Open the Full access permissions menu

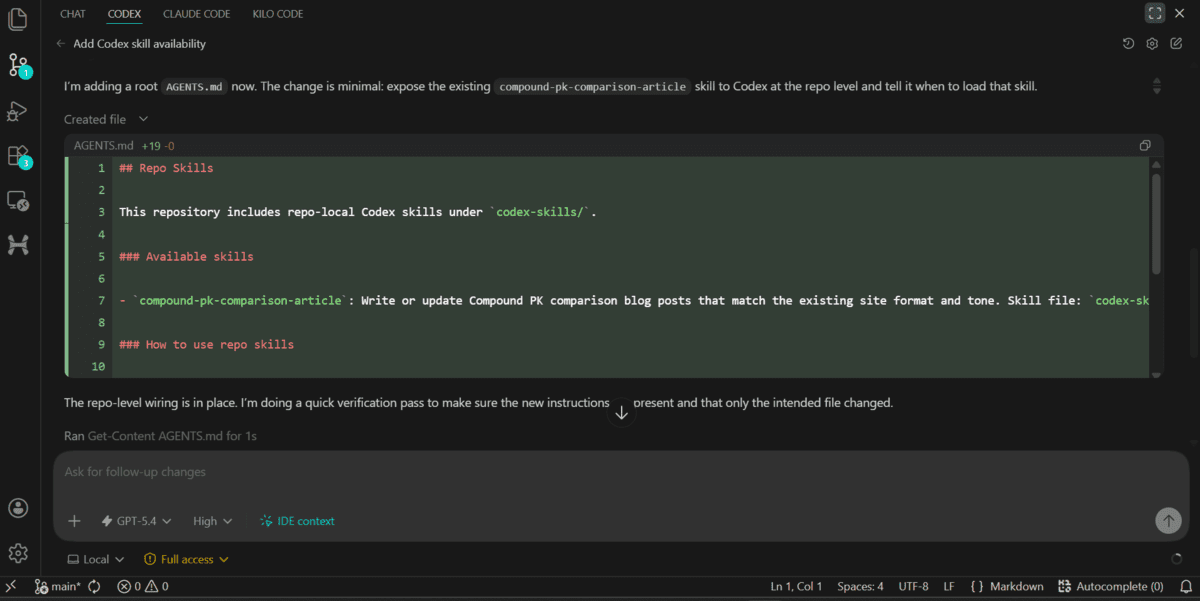point(186,559)
